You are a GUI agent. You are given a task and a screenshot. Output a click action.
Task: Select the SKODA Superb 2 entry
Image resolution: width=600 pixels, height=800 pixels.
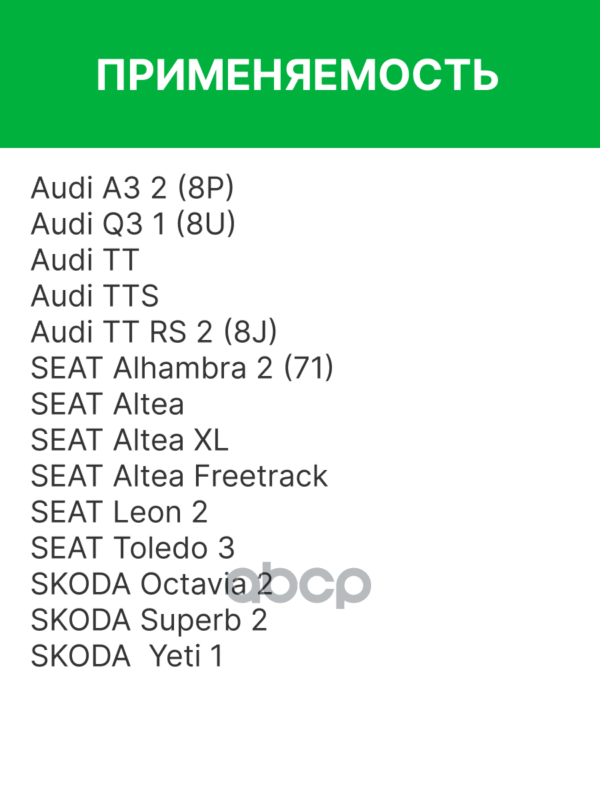(149, 620)
